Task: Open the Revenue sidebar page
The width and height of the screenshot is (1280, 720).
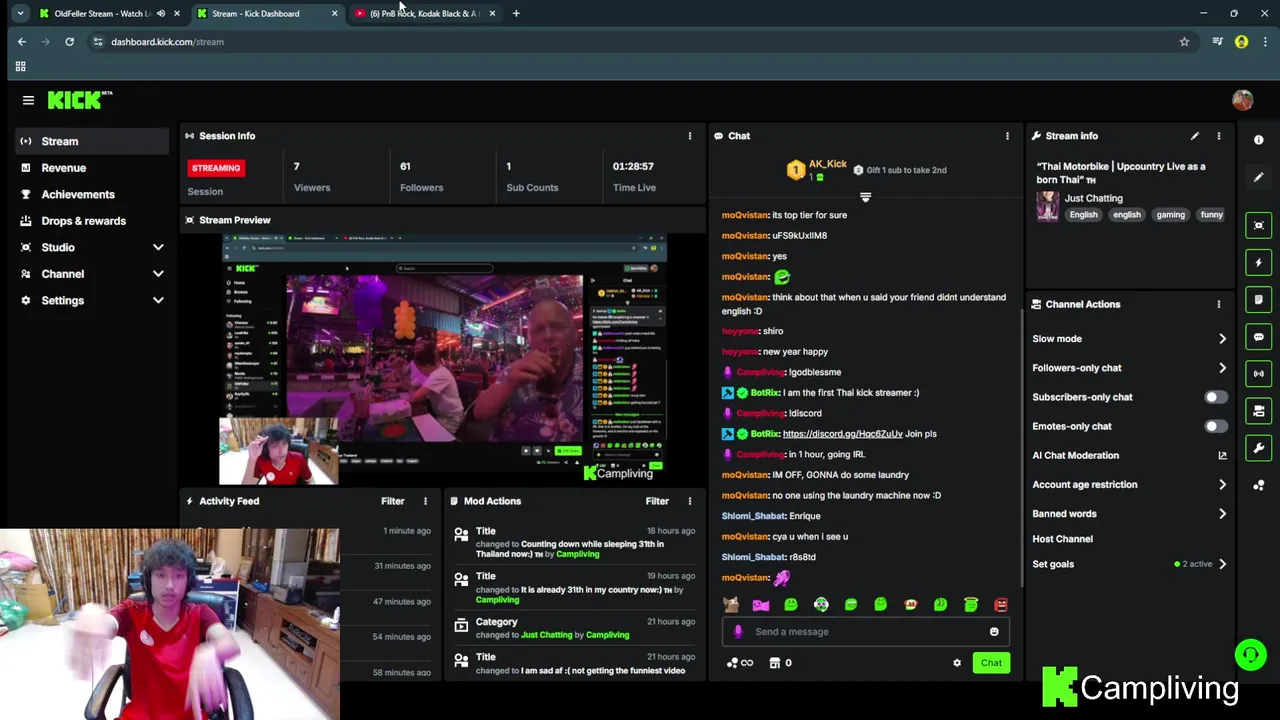Action: click(x=92, y=168)
